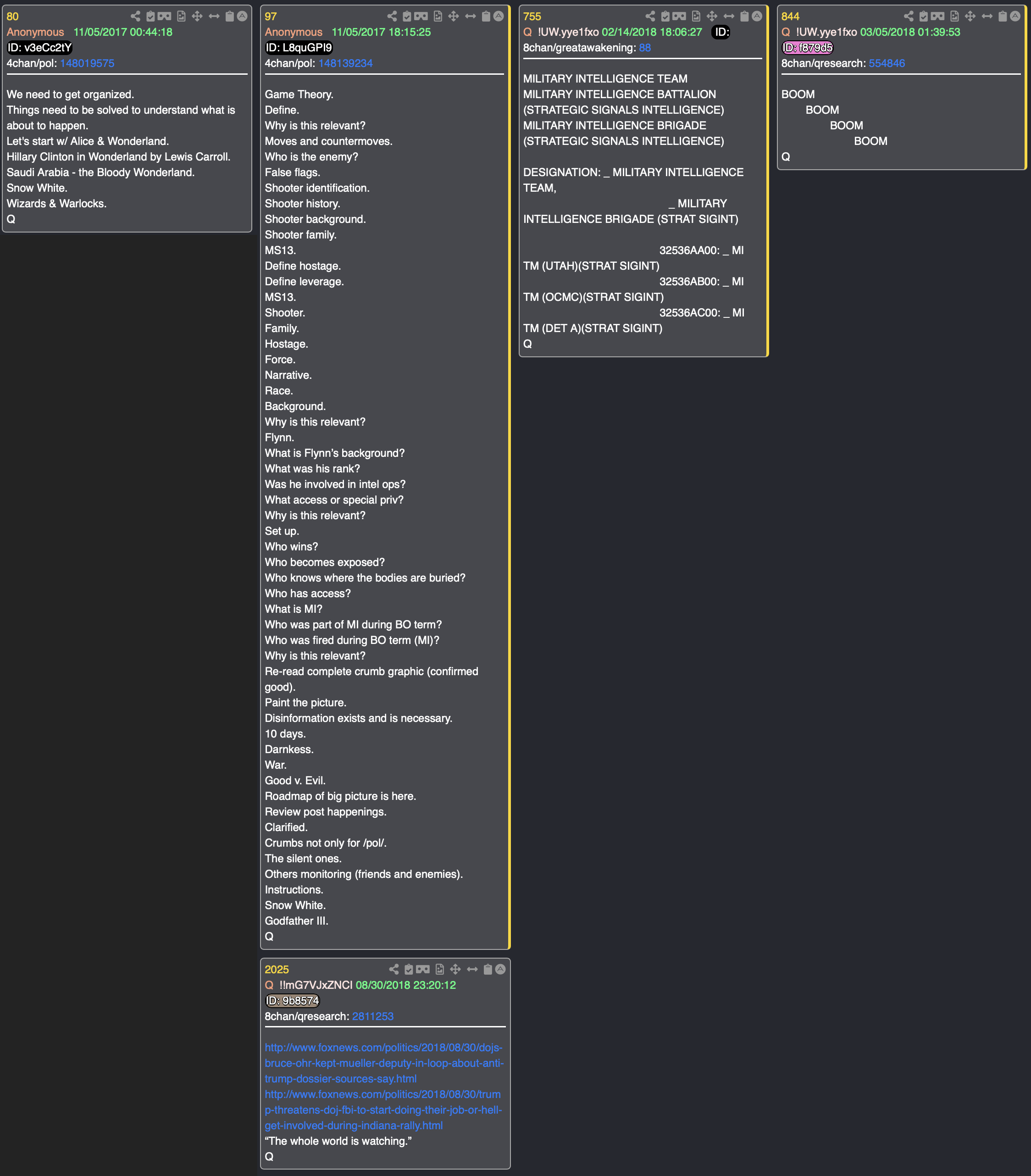The height and width of the screenshot is (1176, 1031).
Task: Click the pink ID f879d5 badge
Action: pos(807,48)
